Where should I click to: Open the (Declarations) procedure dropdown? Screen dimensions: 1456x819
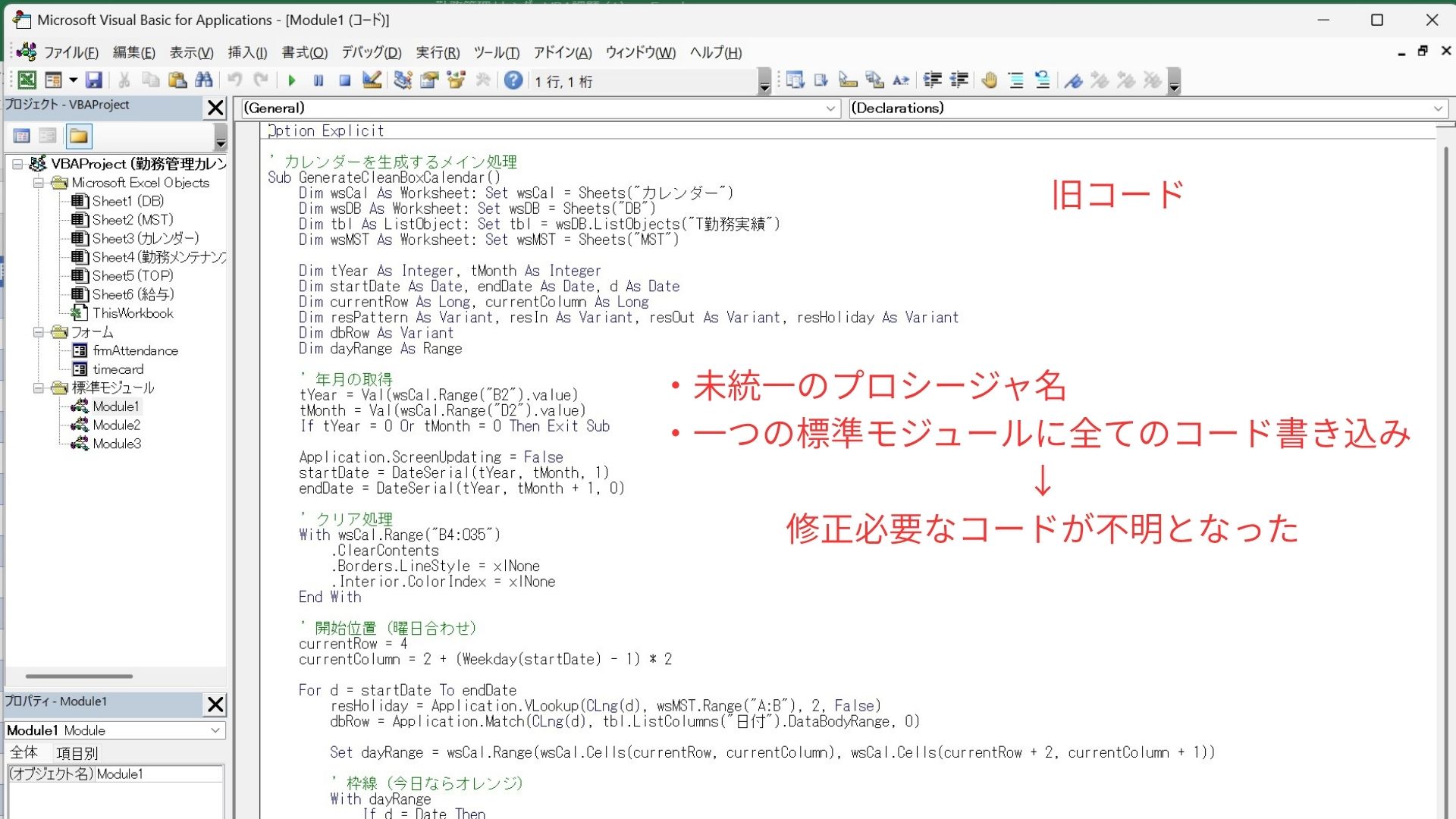tap(1438, 108)
